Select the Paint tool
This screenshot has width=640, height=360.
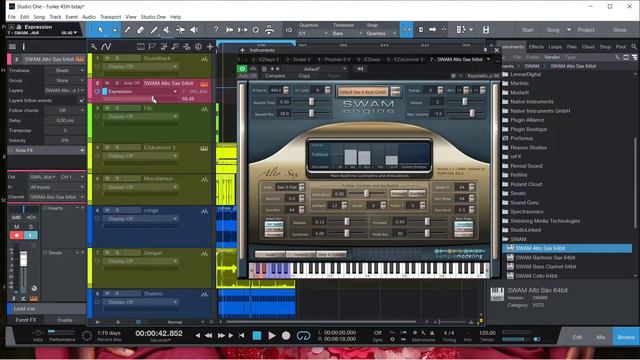pos(154,30)
